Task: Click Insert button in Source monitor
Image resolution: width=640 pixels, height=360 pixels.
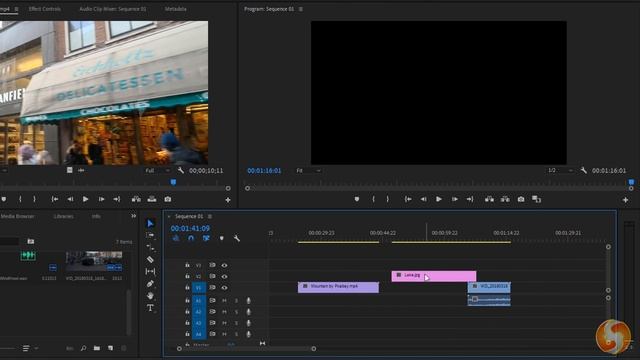Action: 136,199
